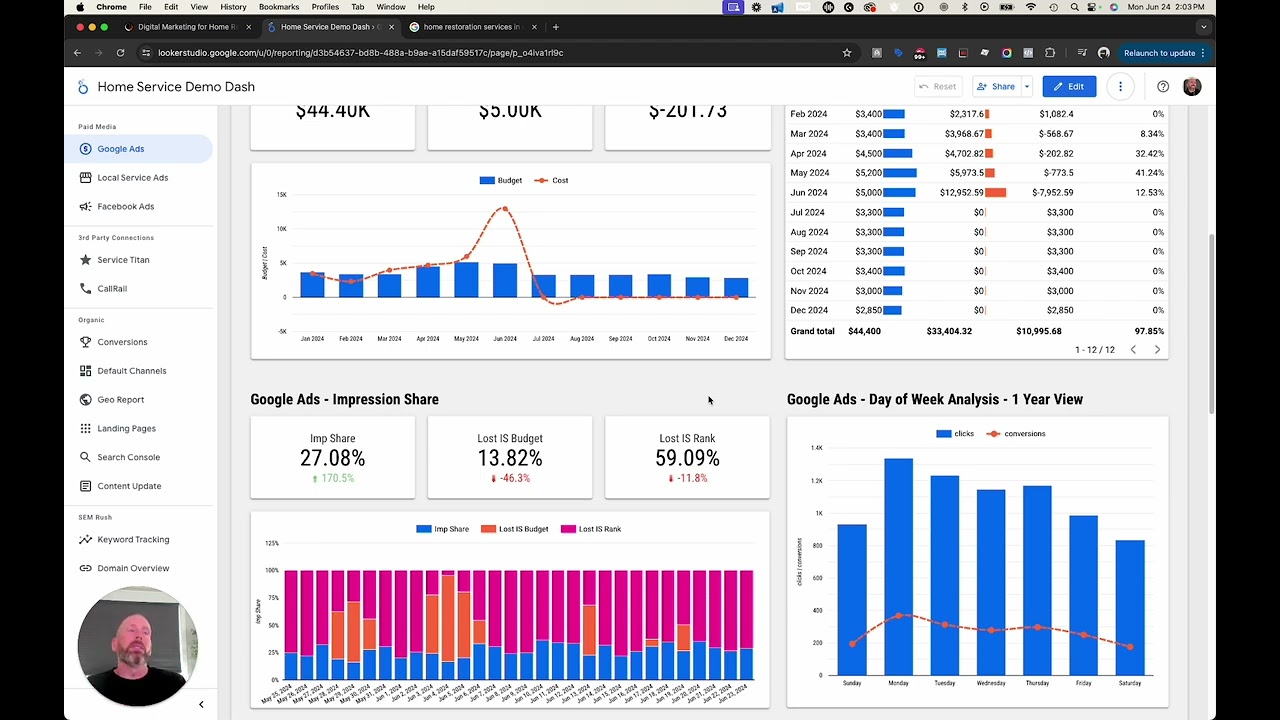Bookmark this page with the star icon

click(847, 53)
